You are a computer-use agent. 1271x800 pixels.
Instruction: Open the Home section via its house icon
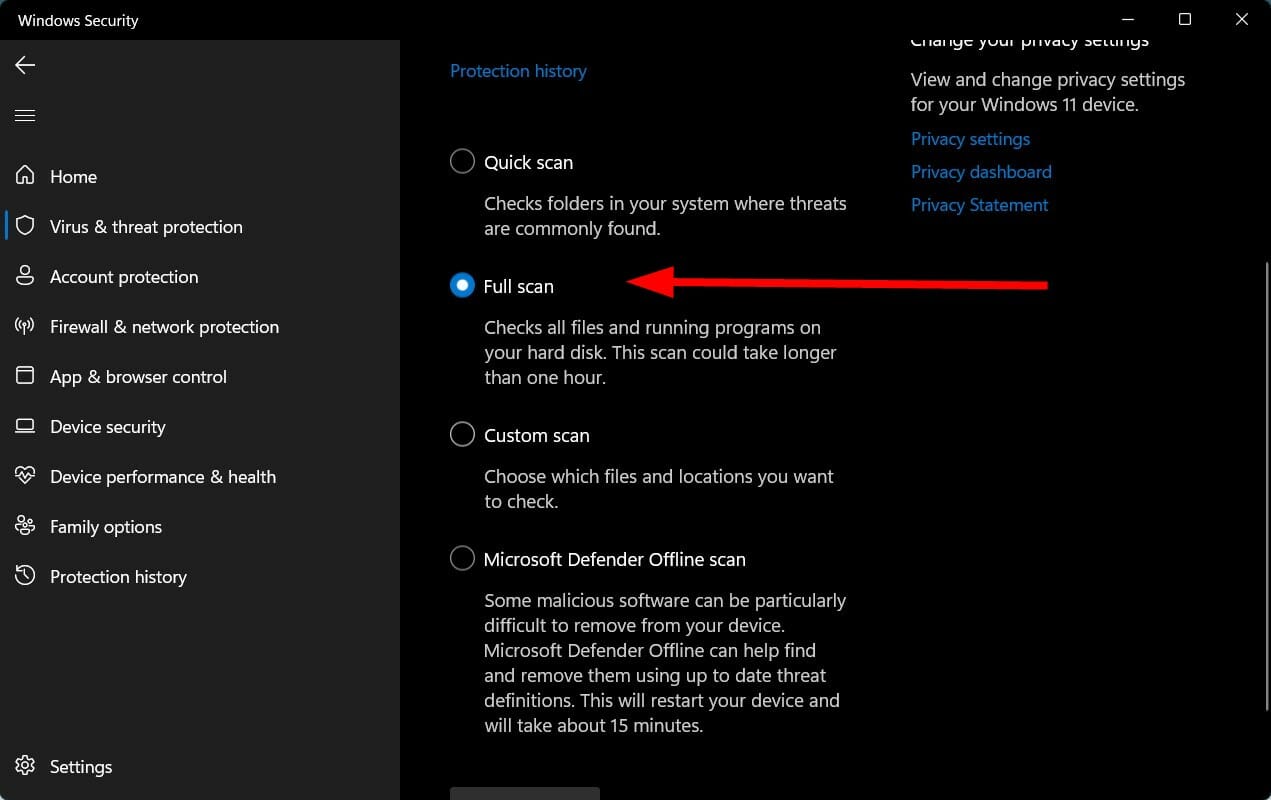pos(24,176)
